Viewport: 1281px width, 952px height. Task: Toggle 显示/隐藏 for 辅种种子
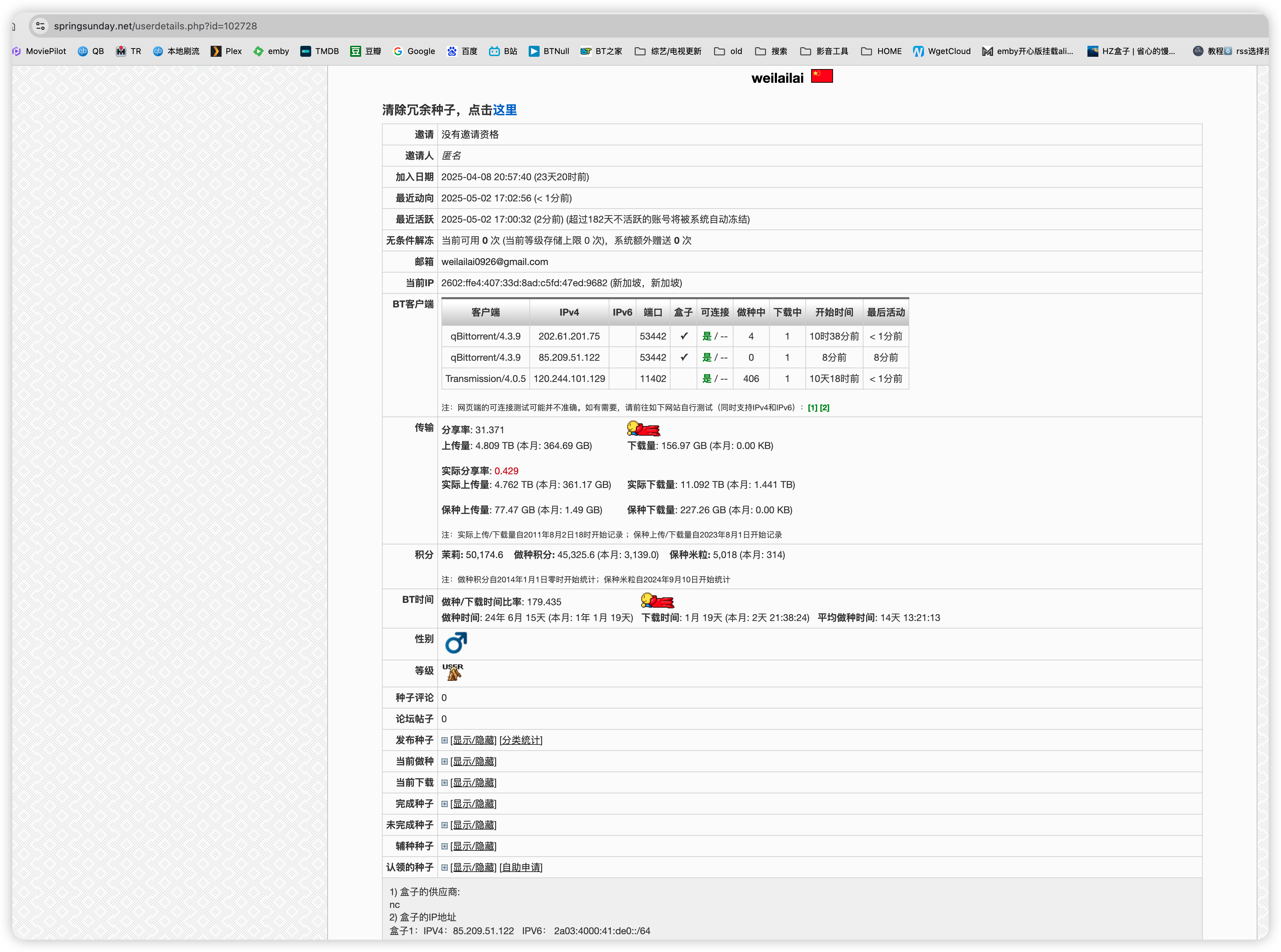point(473,846)
